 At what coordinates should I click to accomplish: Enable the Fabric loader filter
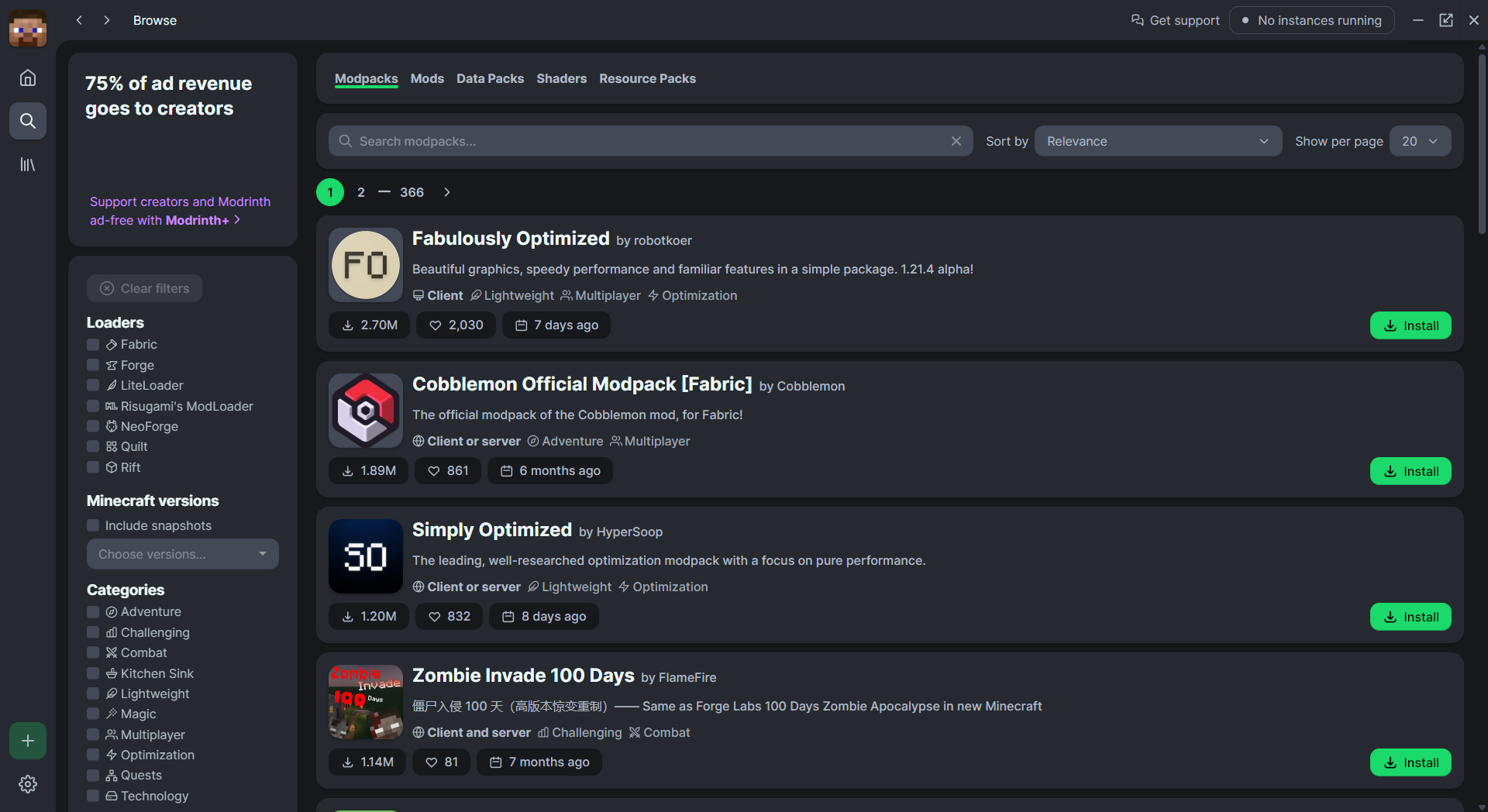point(94,344)
